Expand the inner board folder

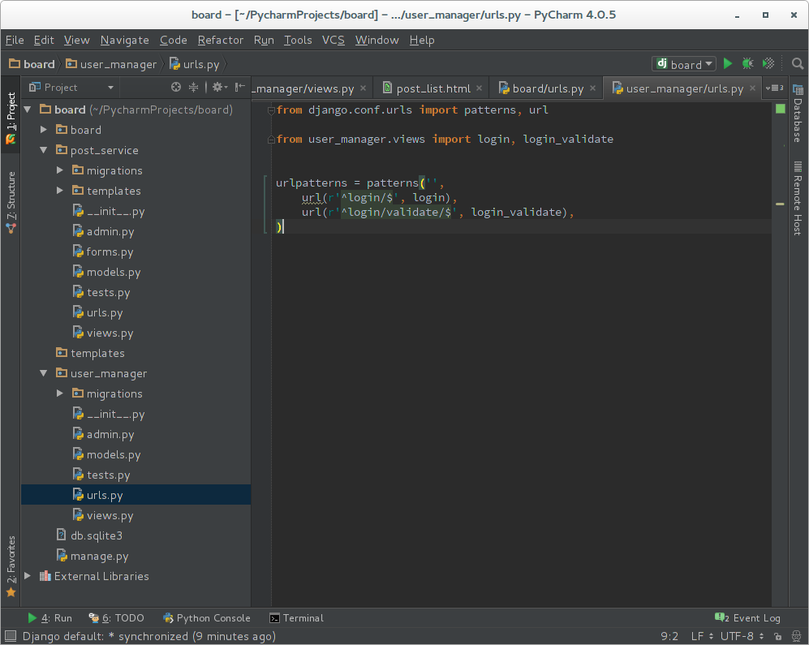pyautogui.click(x=44, y=130)
